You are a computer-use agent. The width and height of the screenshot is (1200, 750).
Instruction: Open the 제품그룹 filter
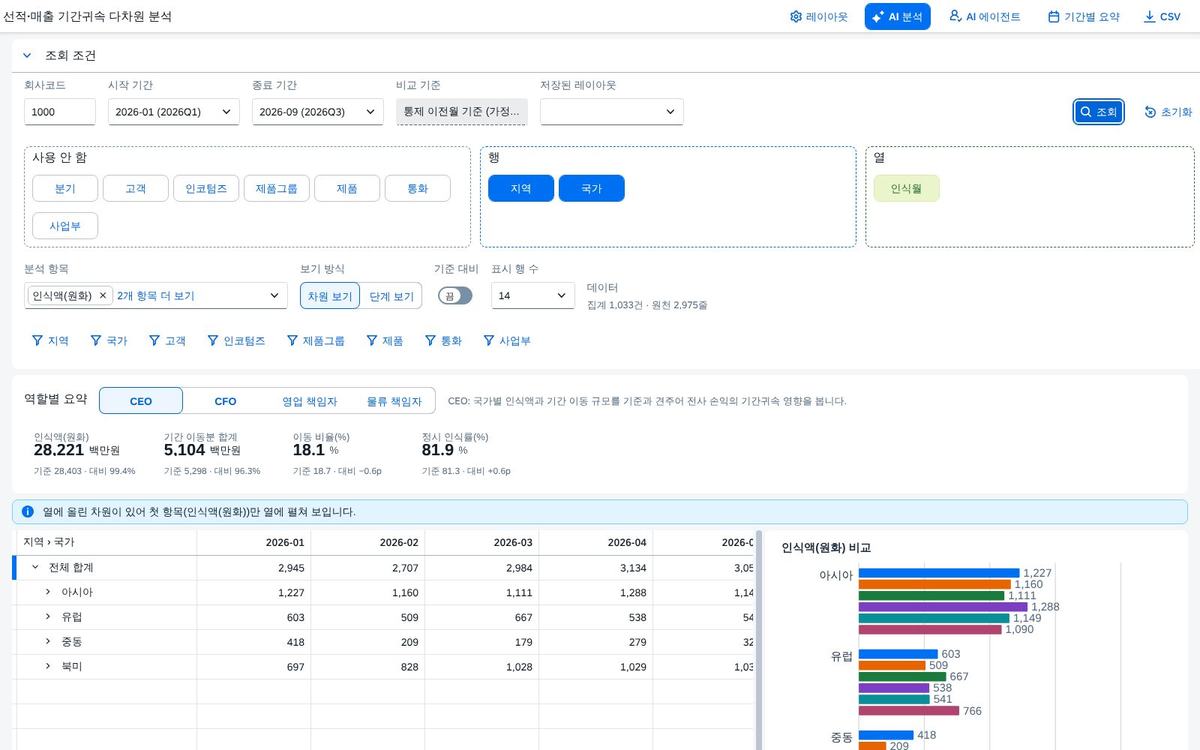pos(315,341)
